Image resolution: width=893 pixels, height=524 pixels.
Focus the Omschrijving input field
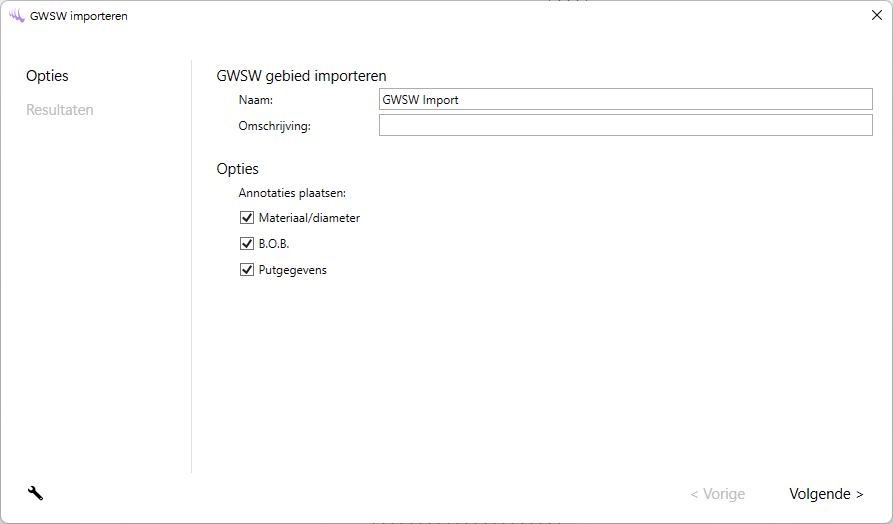point(625,125)
